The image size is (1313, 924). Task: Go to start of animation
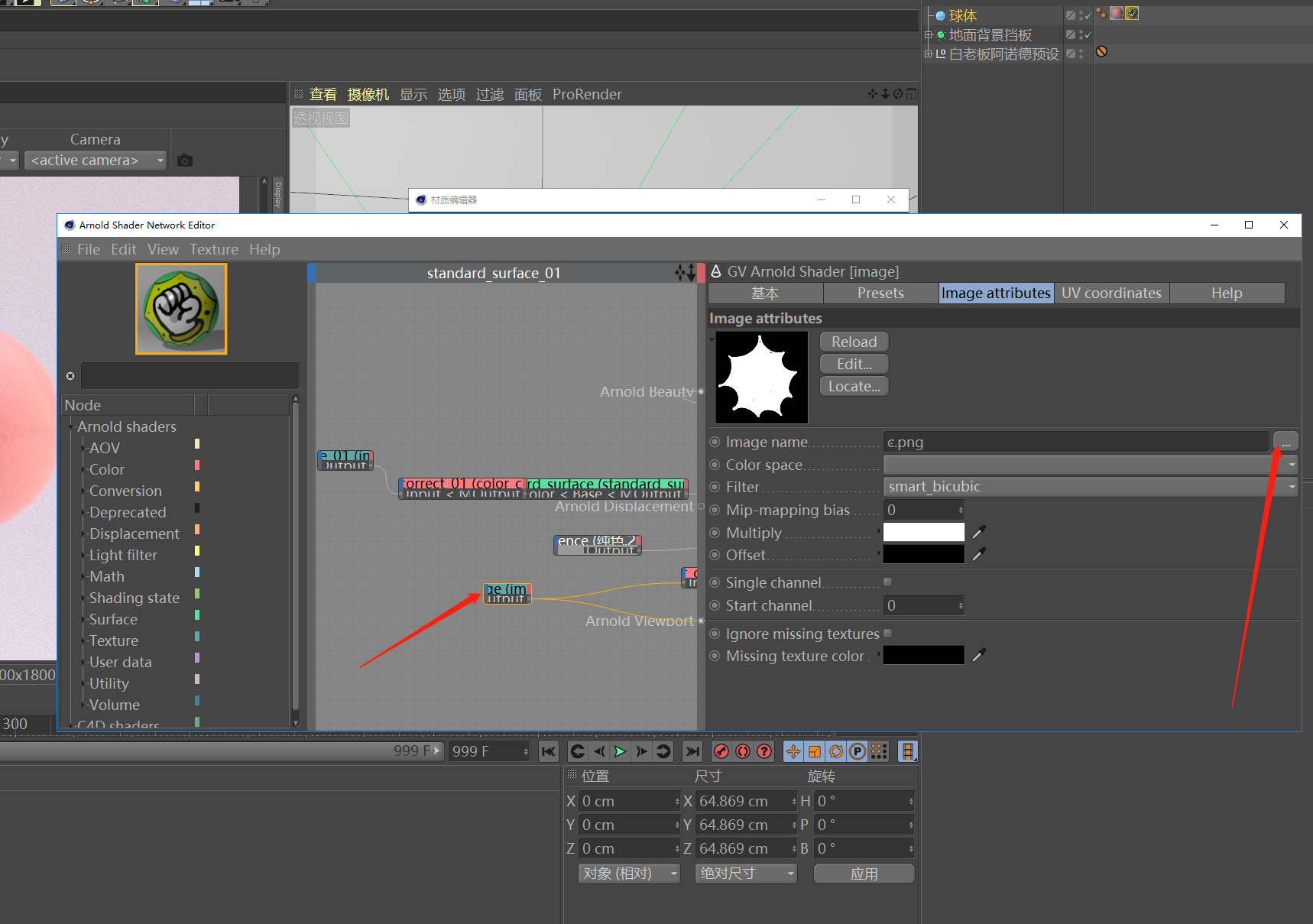pyautogui.click(x=549, y=751)
